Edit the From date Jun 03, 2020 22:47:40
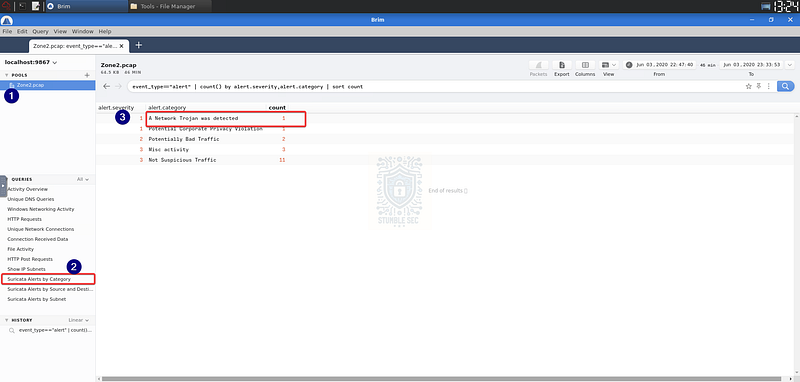Screen dimensions: 800x382 [664, 65]
